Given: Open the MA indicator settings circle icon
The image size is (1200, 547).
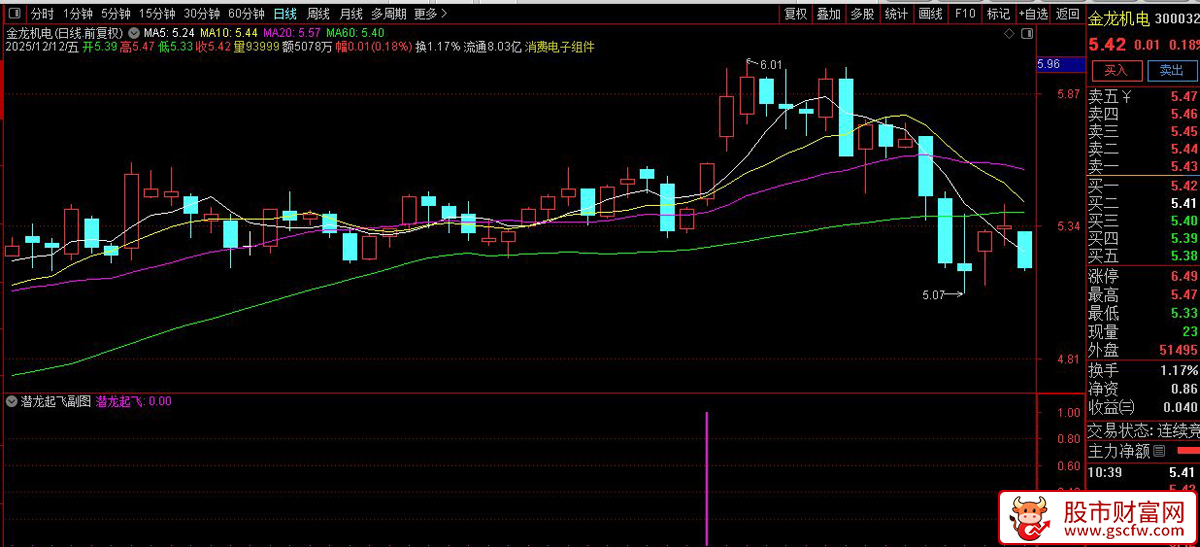Looking at the screenshot, I should [x=134, y=33].
